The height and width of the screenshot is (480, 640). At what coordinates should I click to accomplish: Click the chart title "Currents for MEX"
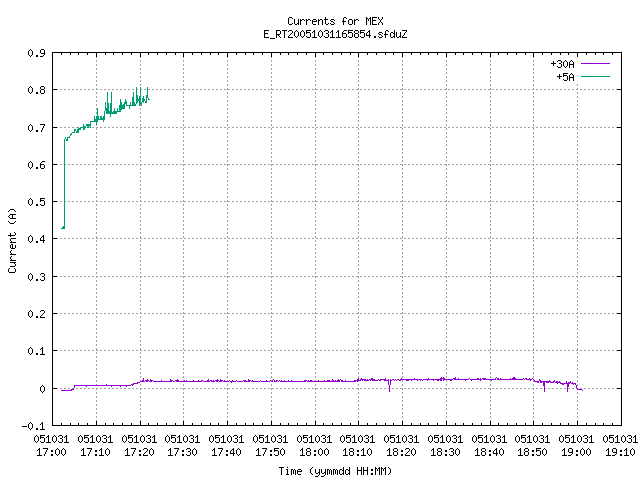coord(335,21)
